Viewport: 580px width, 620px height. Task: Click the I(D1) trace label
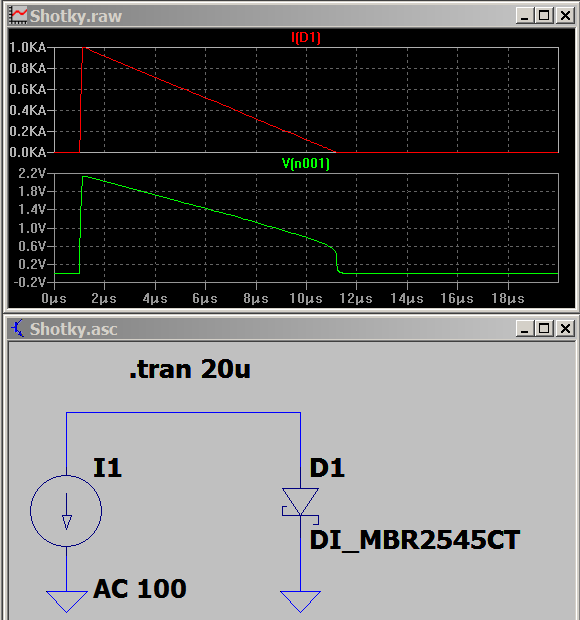tap(306, 38)
